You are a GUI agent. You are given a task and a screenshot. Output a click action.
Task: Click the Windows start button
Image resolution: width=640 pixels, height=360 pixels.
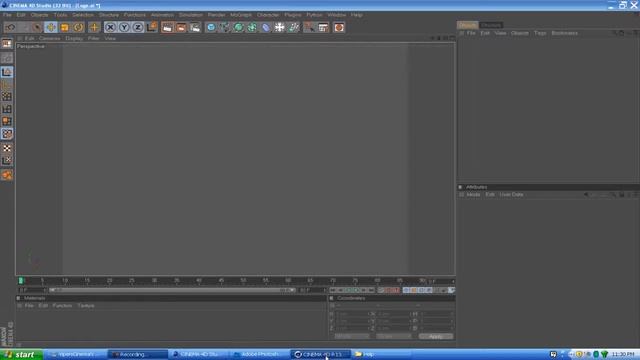21,354
